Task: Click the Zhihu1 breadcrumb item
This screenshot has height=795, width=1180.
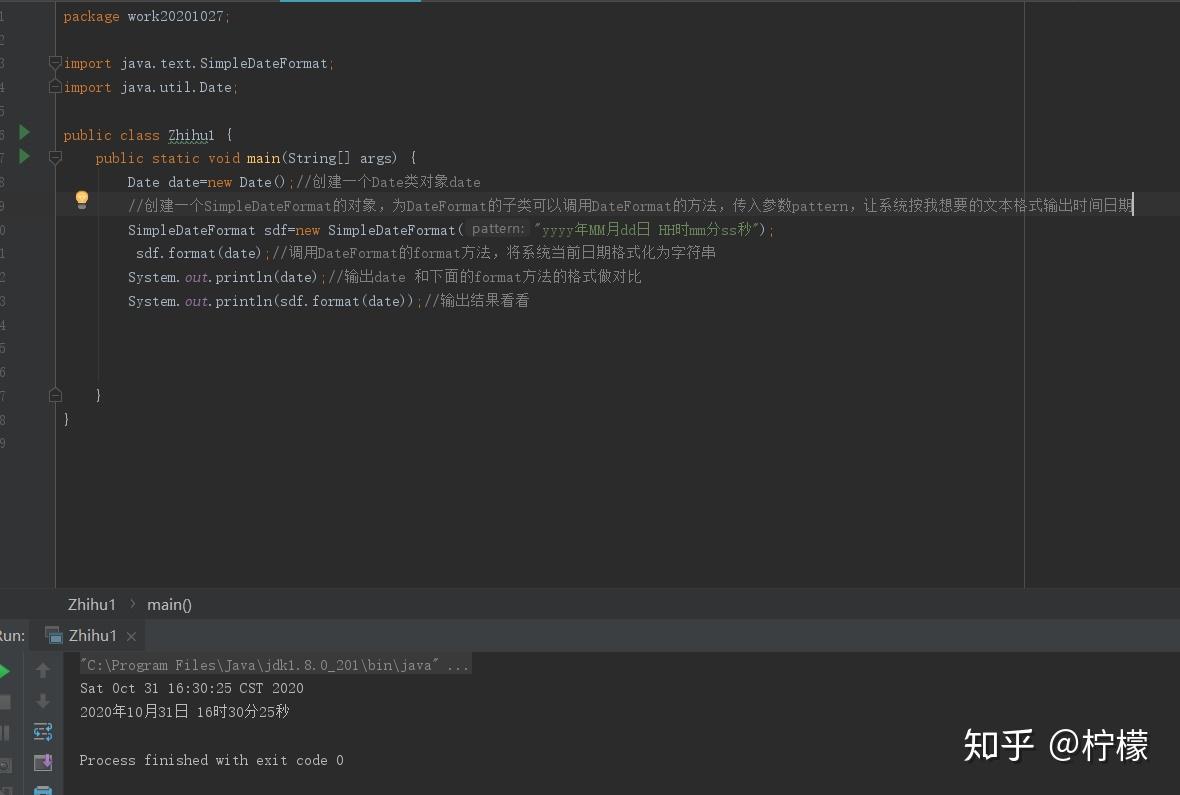Action: [x=92, y=604]
